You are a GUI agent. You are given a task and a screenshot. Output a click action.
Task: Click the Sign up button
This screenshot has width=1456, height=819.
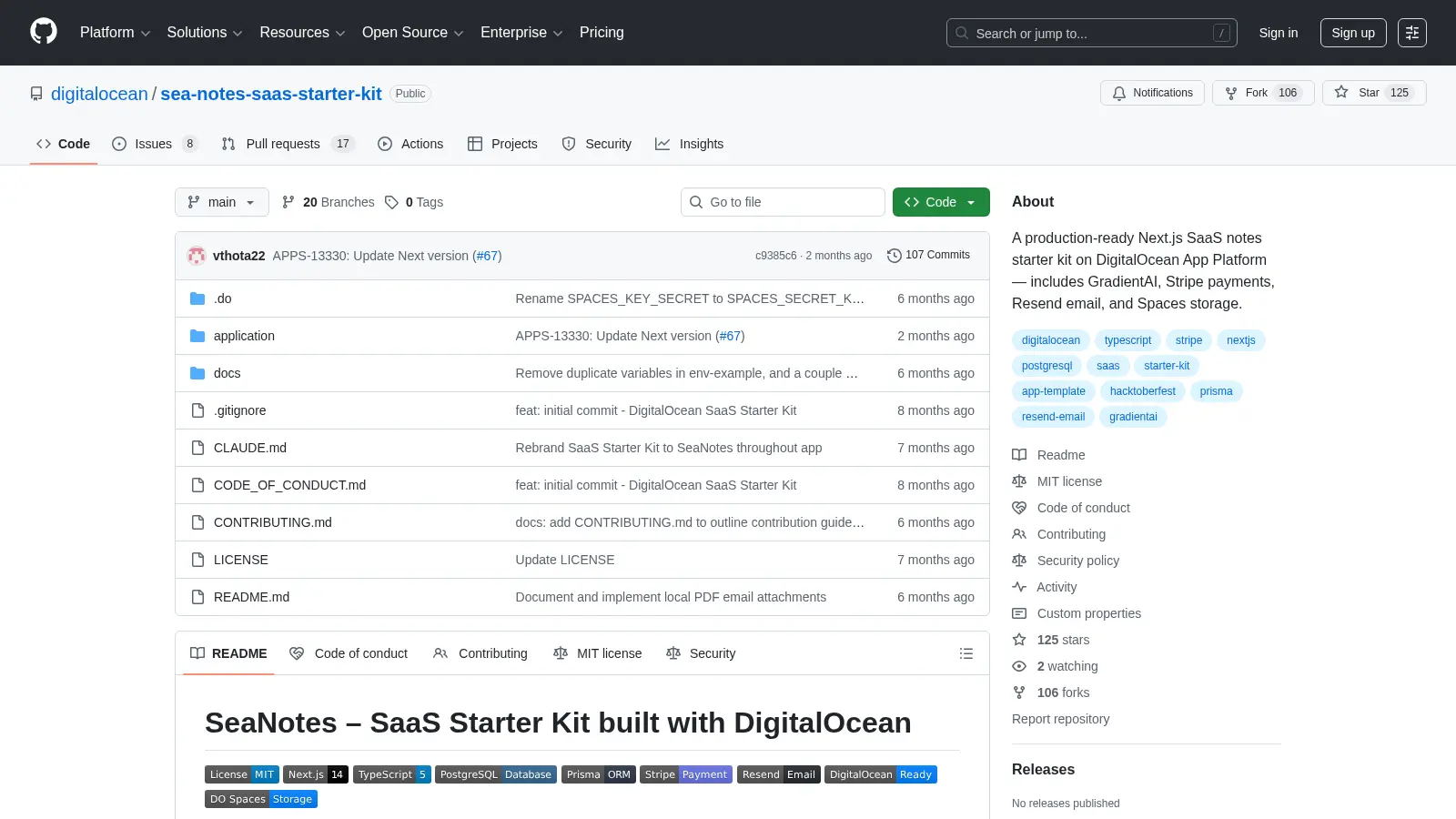pyautogui.click(x=1353, y=33)
